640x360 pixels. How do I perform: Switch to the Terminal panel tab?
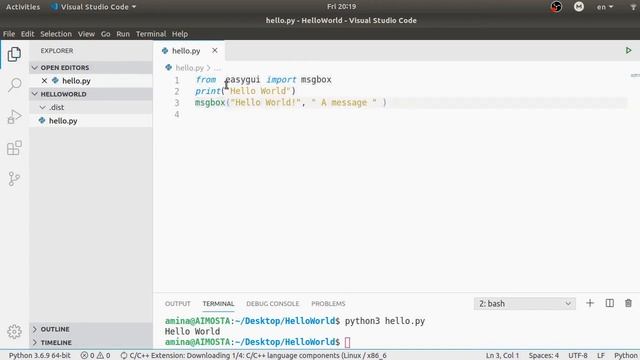(218, 304)
